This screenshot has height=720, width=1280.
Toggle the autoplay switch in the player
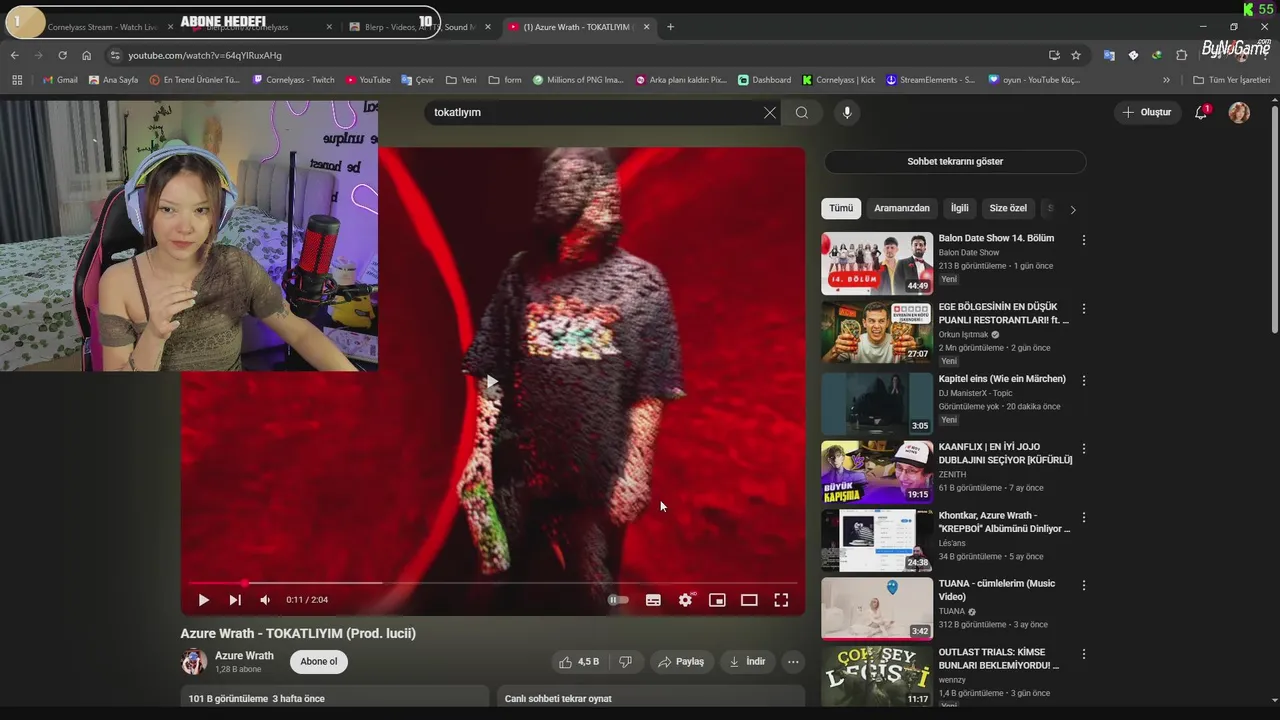(x=618, y=600)
